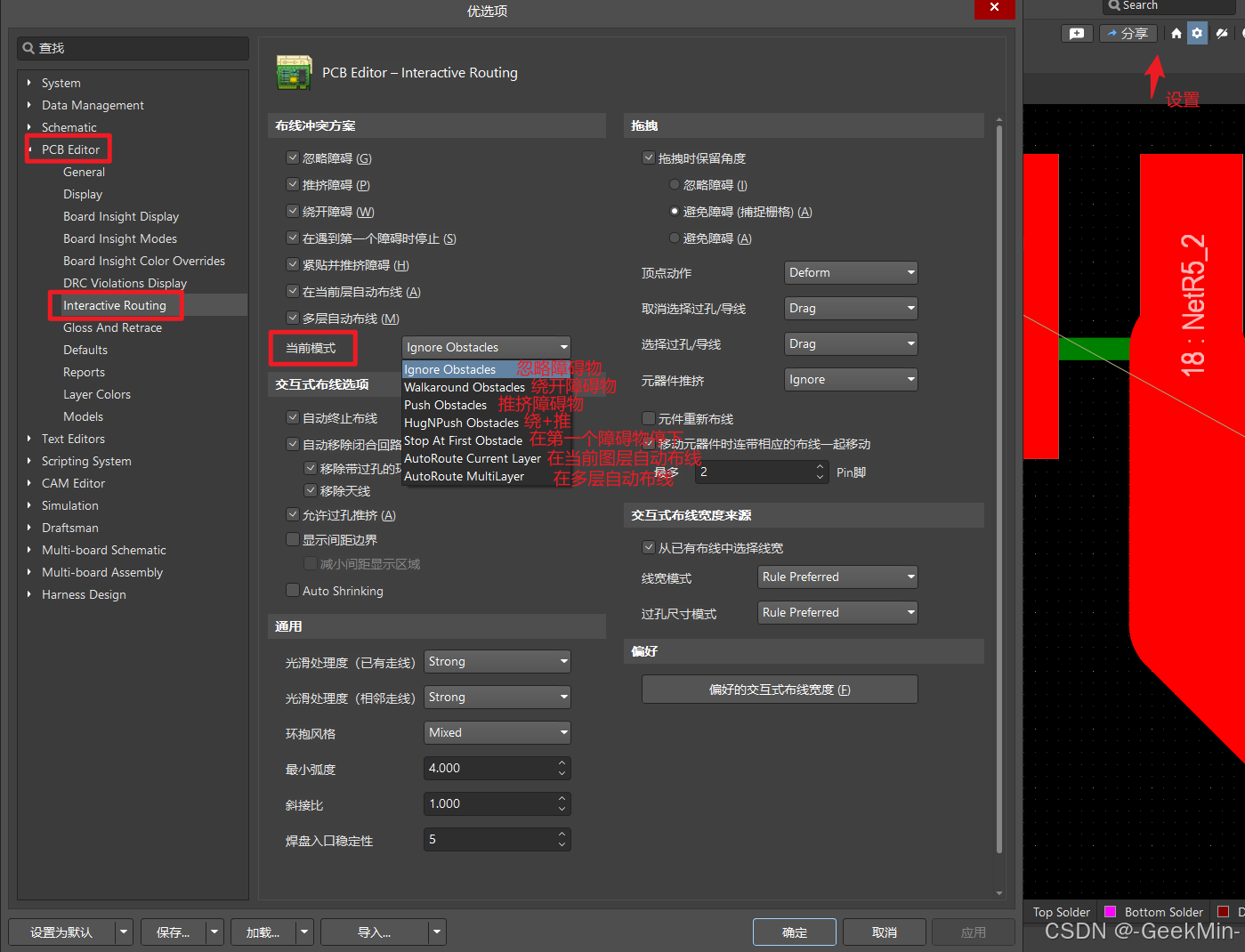Toggle the 忽略障碍 (G) checkbox

(292, 158)
